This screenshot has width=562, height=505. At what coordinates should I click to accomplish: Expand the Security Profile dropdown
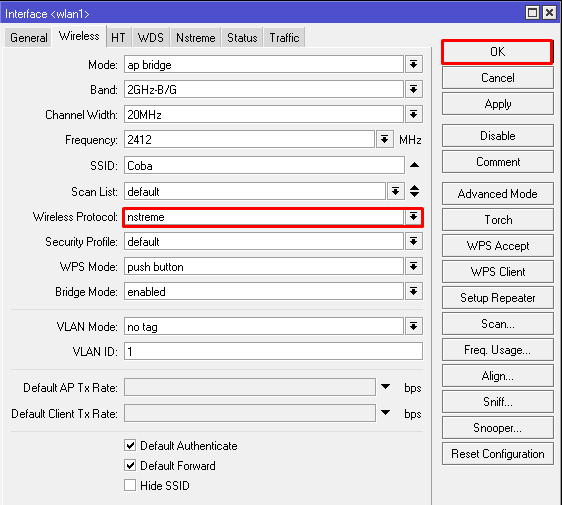click(414, 242)
